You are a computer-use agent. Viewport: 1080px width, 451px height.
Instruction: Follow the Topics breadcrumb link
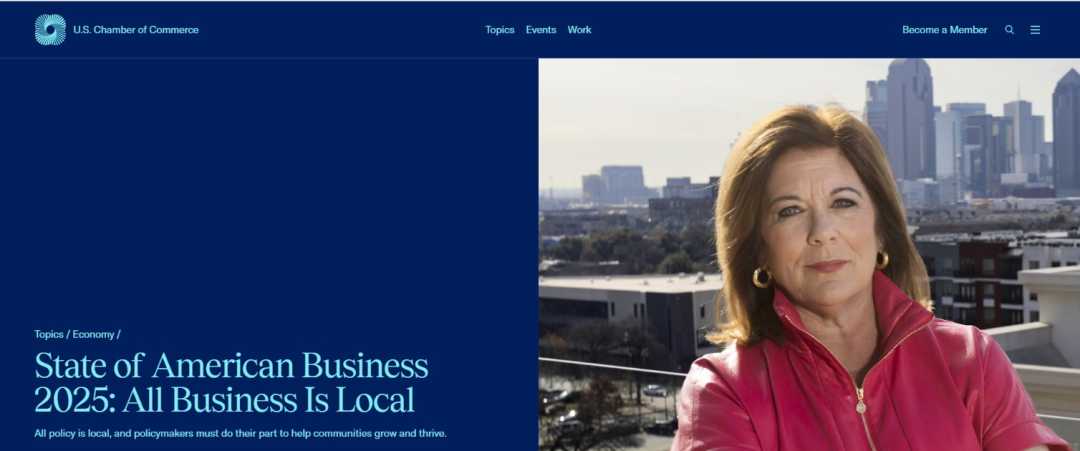(49, 334)
